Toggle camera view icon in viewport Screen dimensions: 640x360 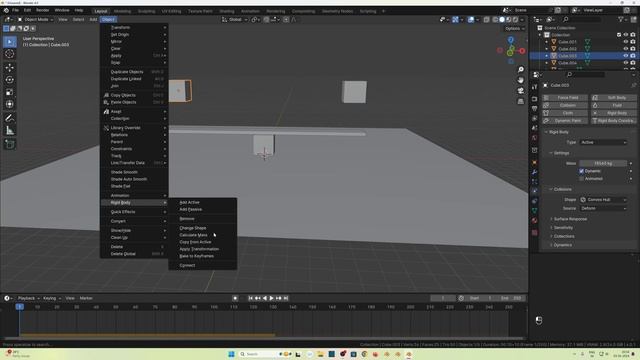pos(521,91)
